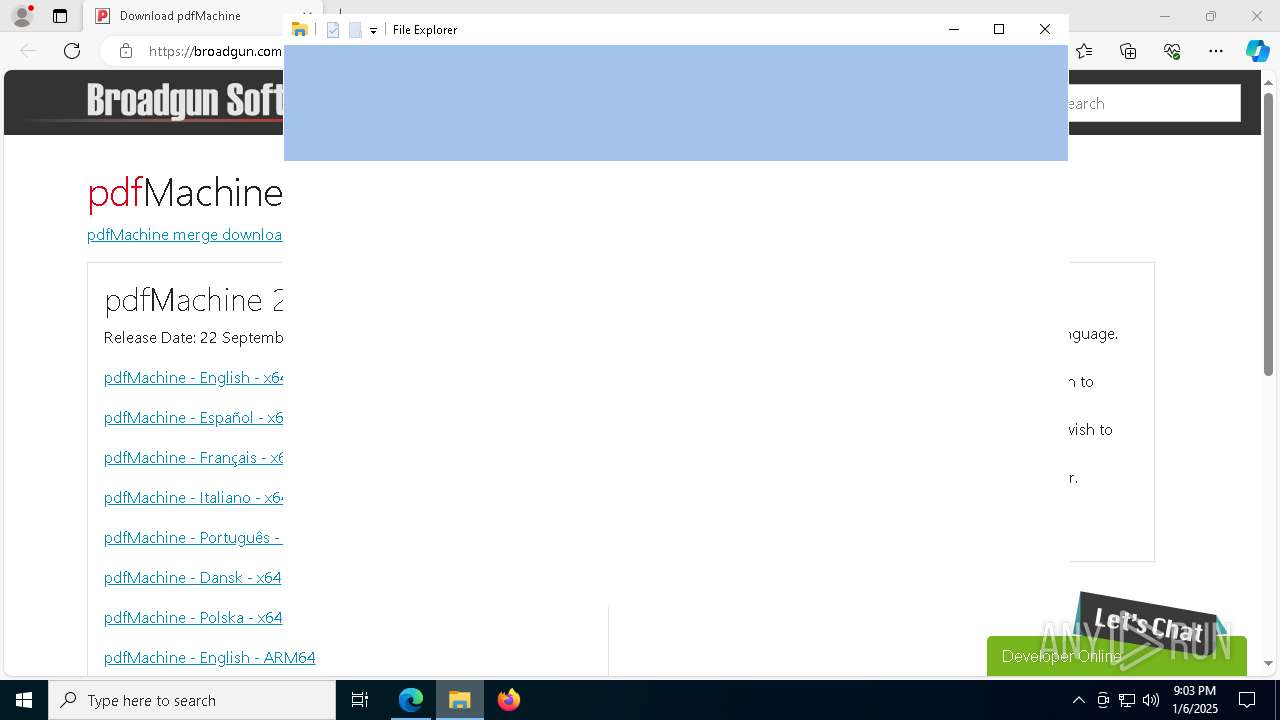Minimize the File Explorer window
Image resolution: width=1280 pixels, height=720 pixels.
pyautogui.click(x=954, y=29)
